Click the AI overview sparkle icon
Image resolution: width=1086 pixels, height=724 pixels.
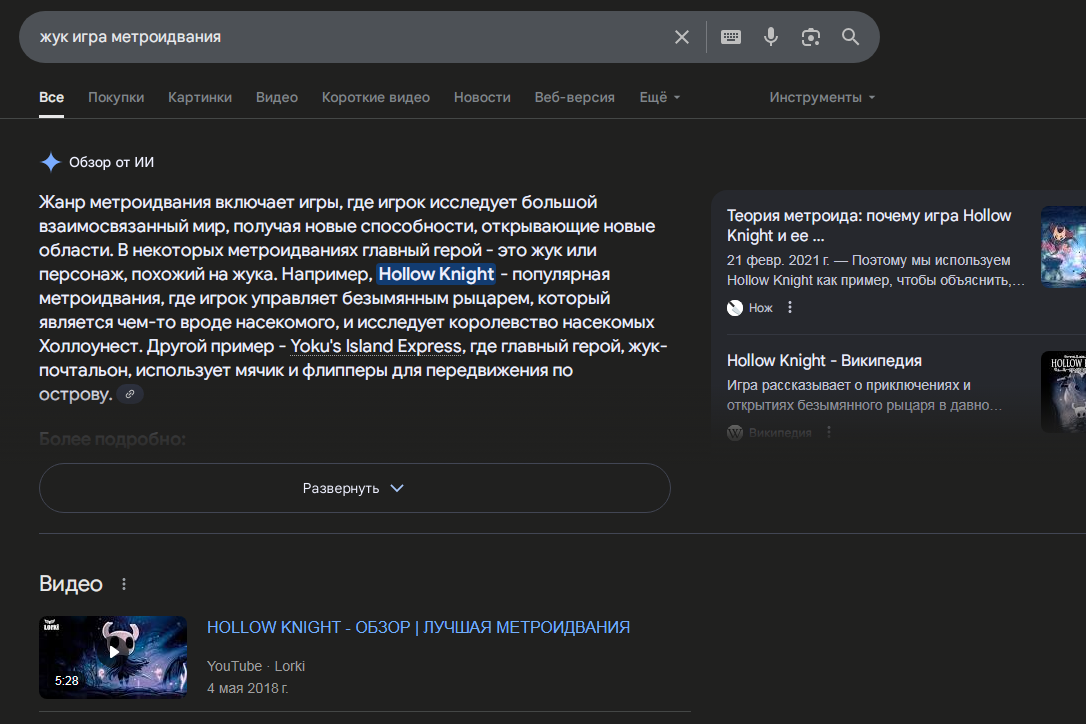click(x=51, y=162)
